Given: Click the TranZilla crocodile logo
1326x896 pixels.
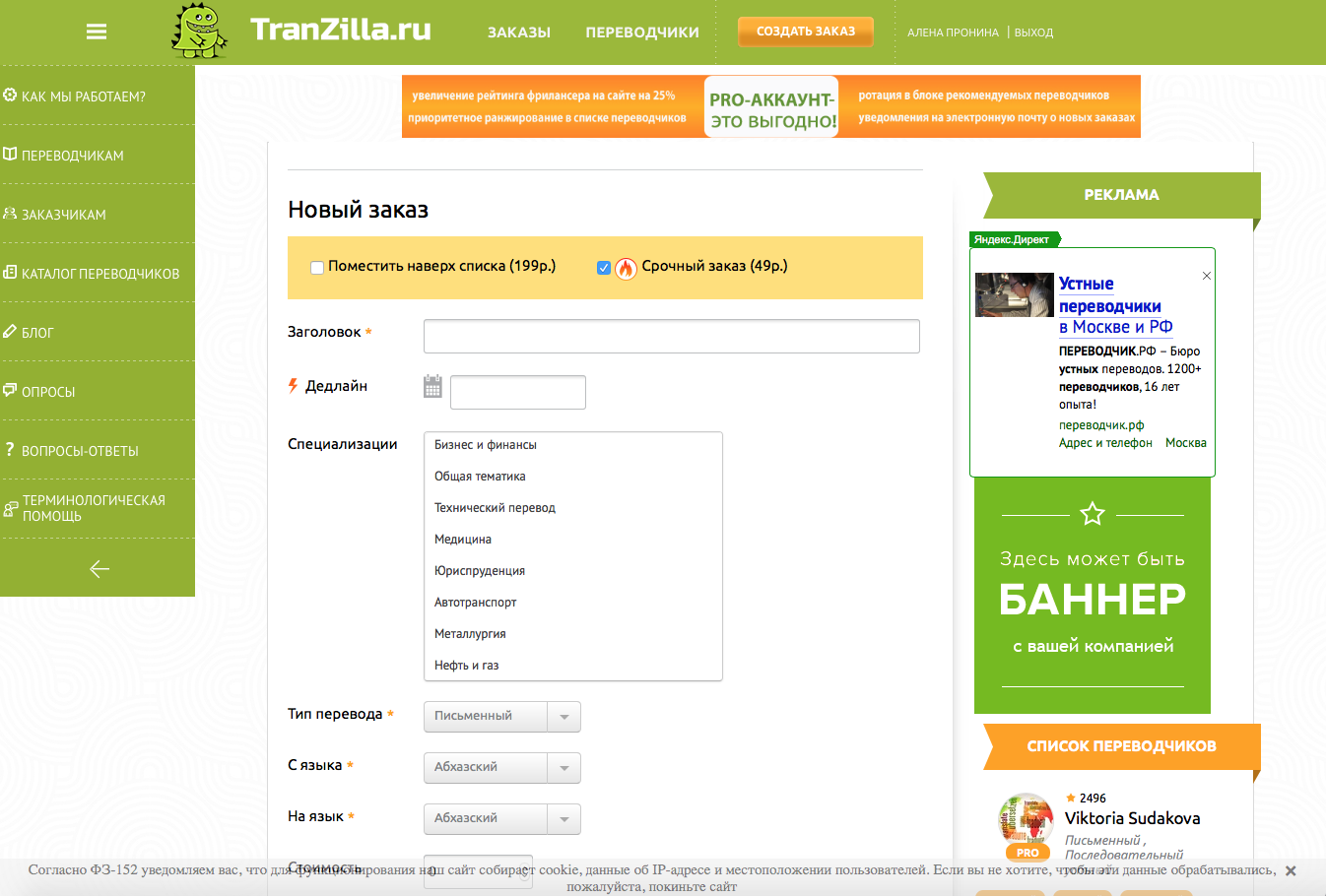Looking at the screenshot, I should [200, 31].
